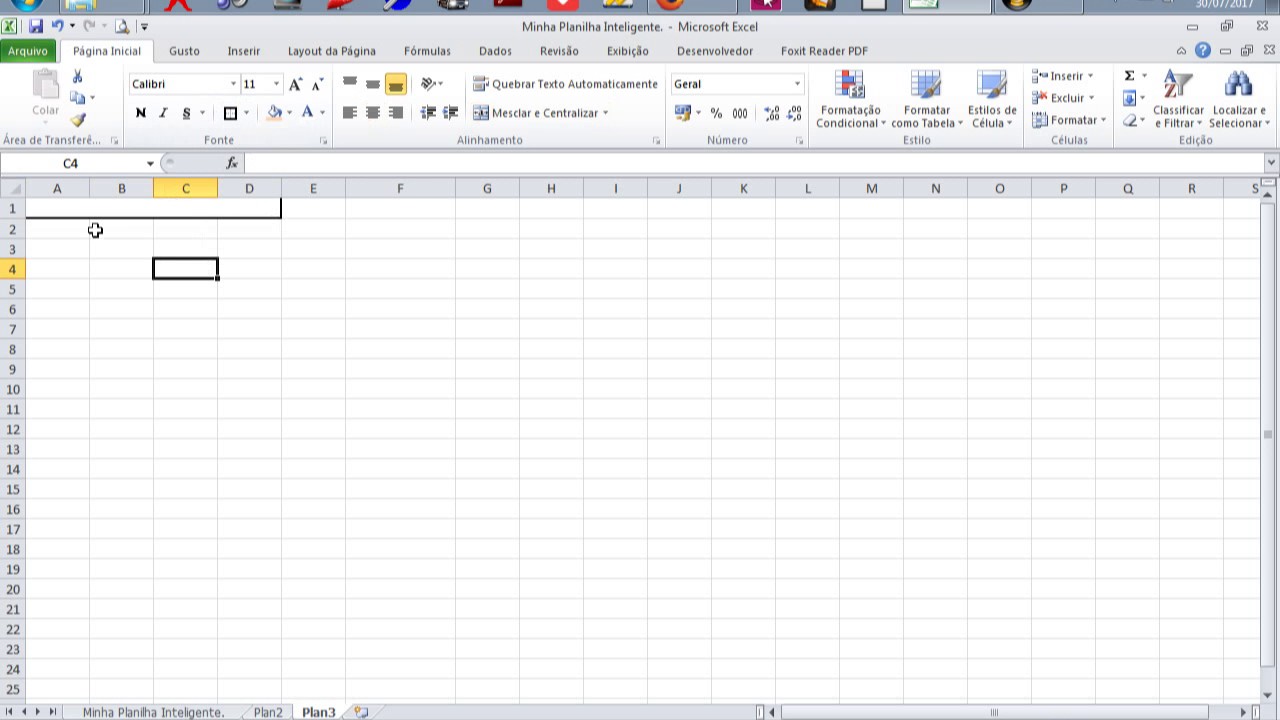Switch to the Dados tab
Image resolution: width=1280 pixels, height=720 pixels.
click(495, 51)
